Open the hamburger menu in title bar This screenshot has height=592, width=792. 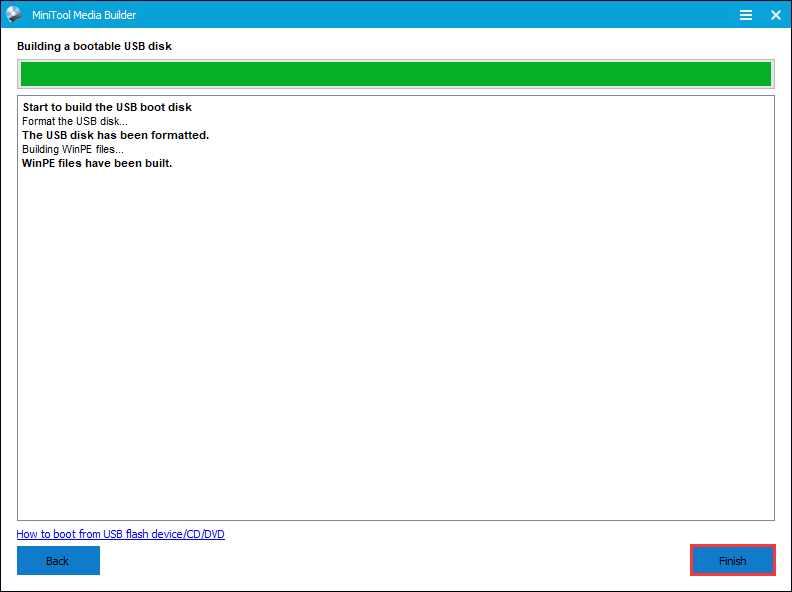[x=746, y=15]
